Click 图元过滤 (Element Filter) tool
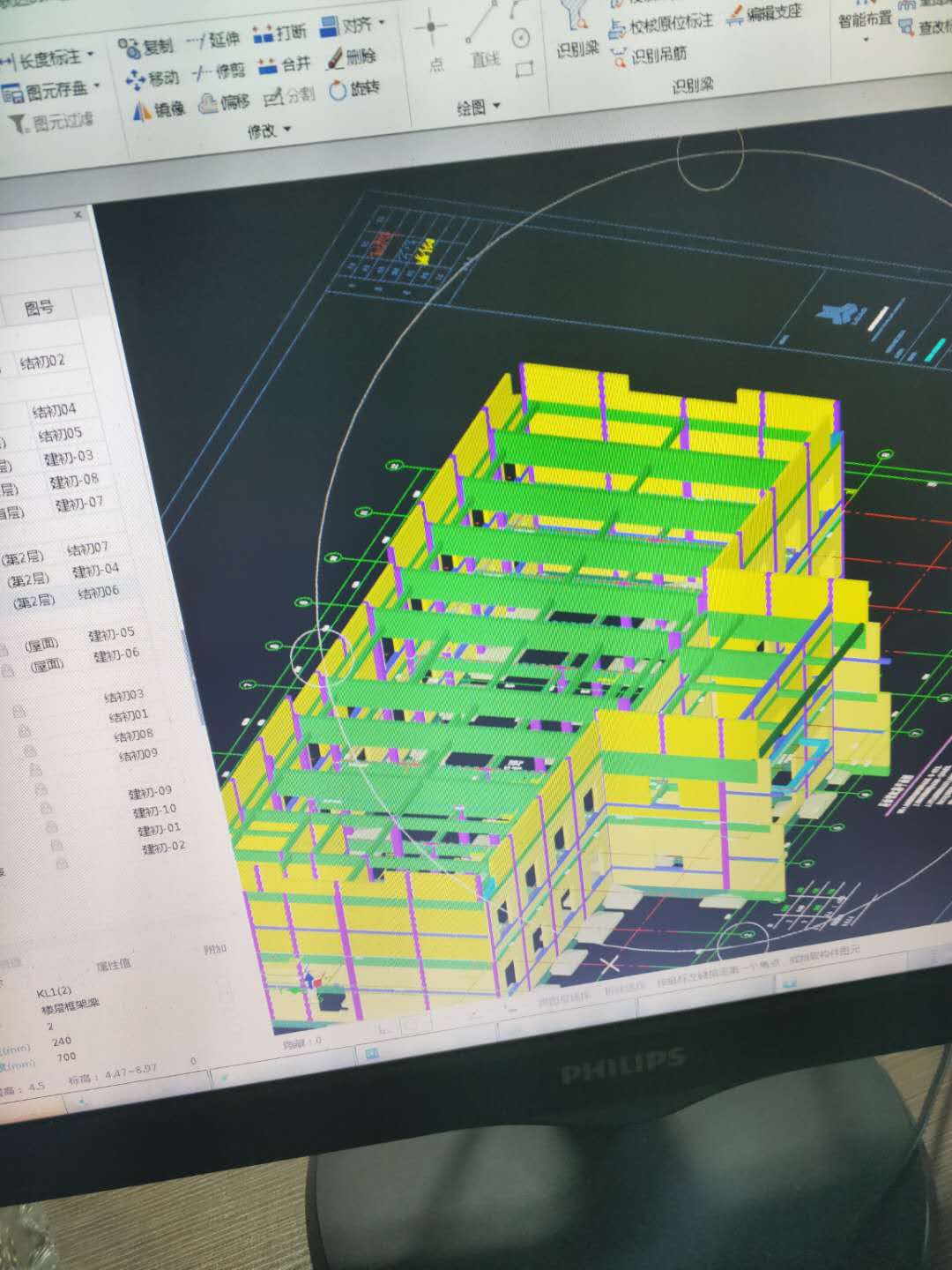952x1270 pixels. coord(51,123)
